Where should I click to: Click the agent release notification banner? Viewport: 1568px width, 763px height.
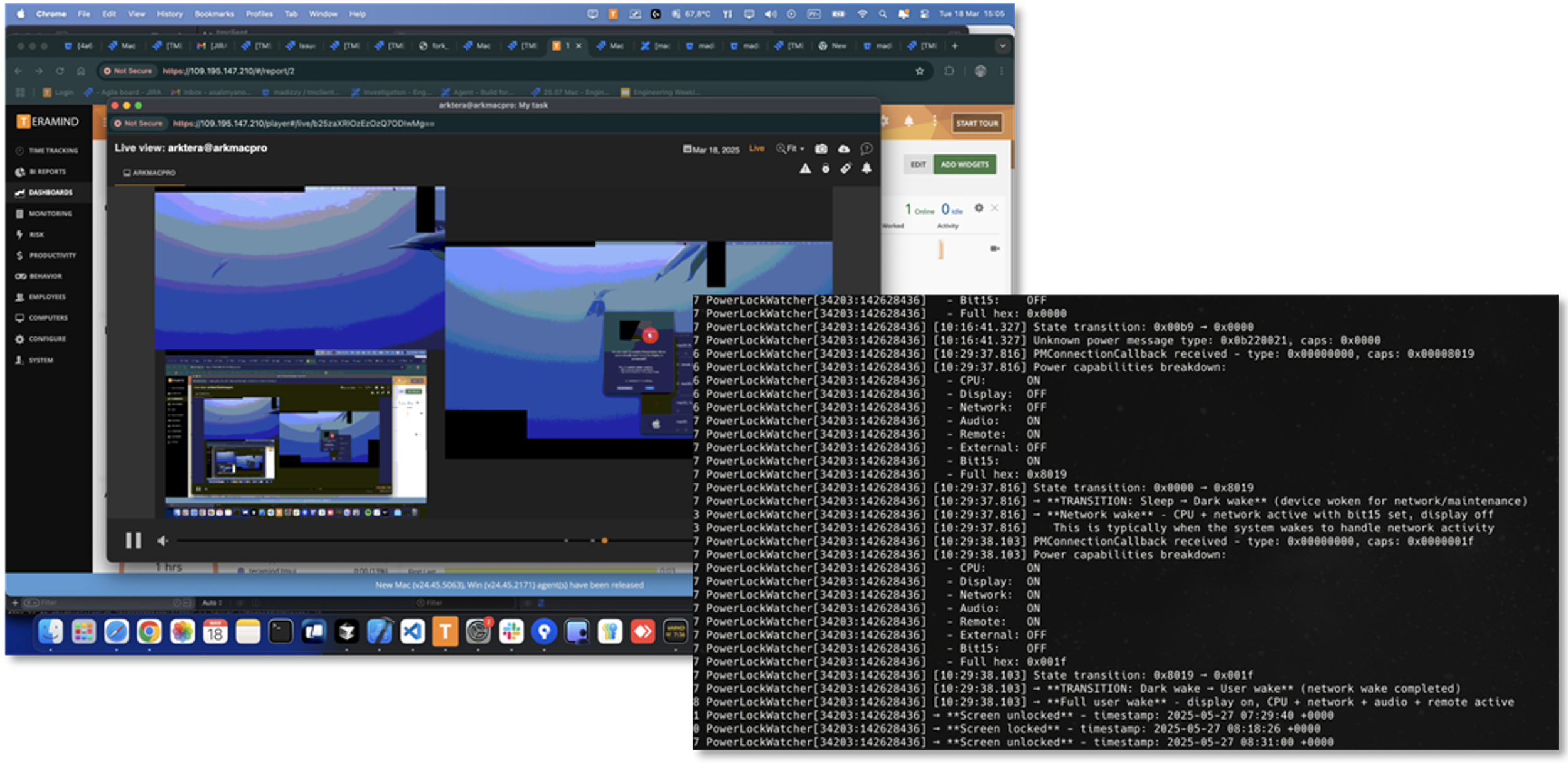click(509, 585)
